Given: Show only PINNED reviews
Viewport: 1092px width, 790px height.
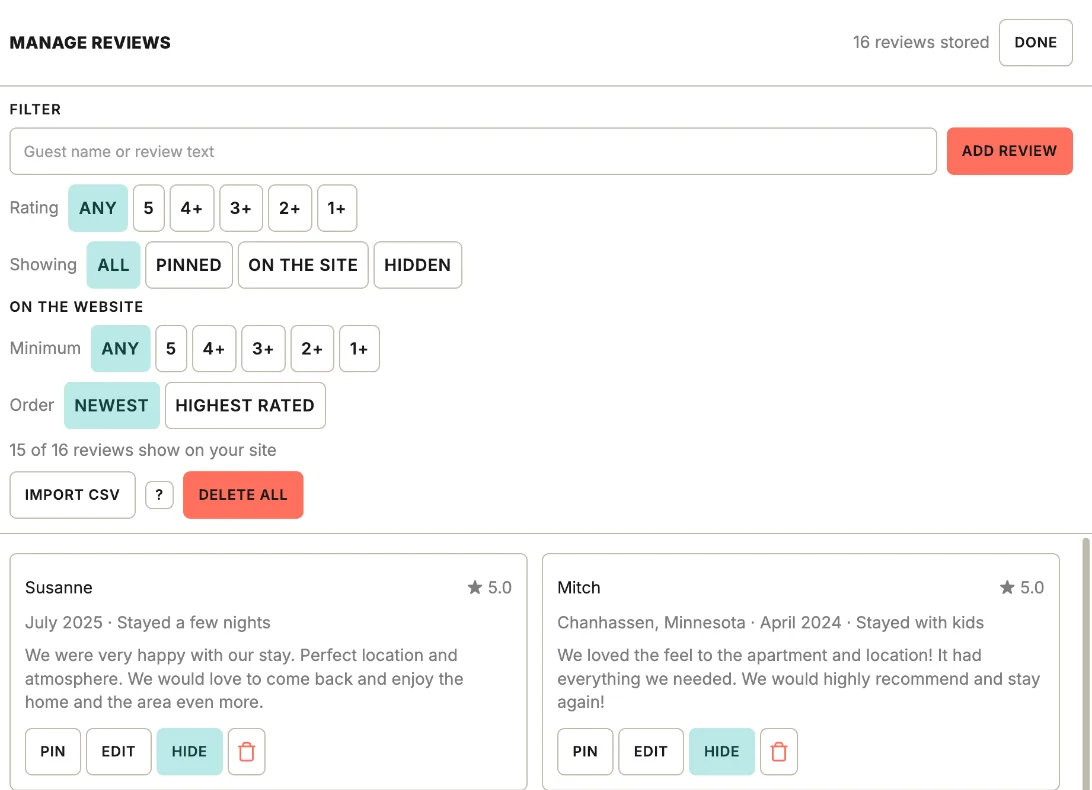Looking at the screenshot, I should (189, 265).
